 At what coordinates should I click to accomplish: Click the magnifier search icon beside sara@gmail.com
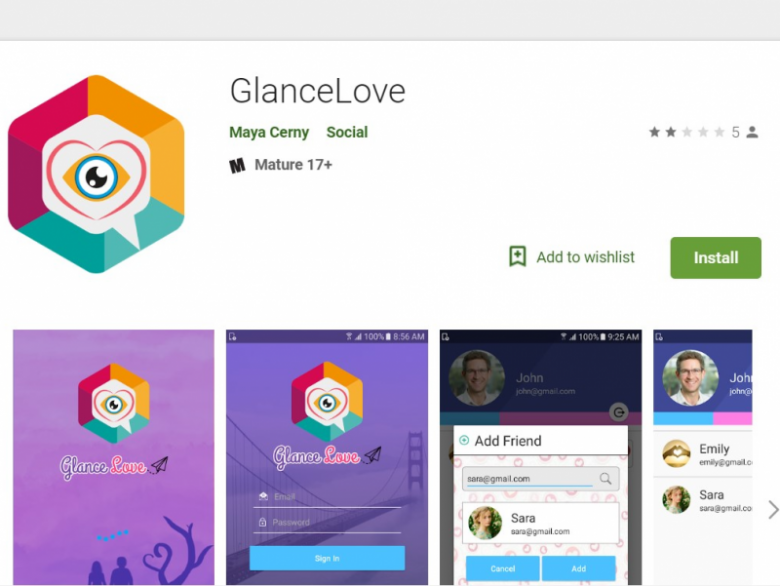click(605, 479)
